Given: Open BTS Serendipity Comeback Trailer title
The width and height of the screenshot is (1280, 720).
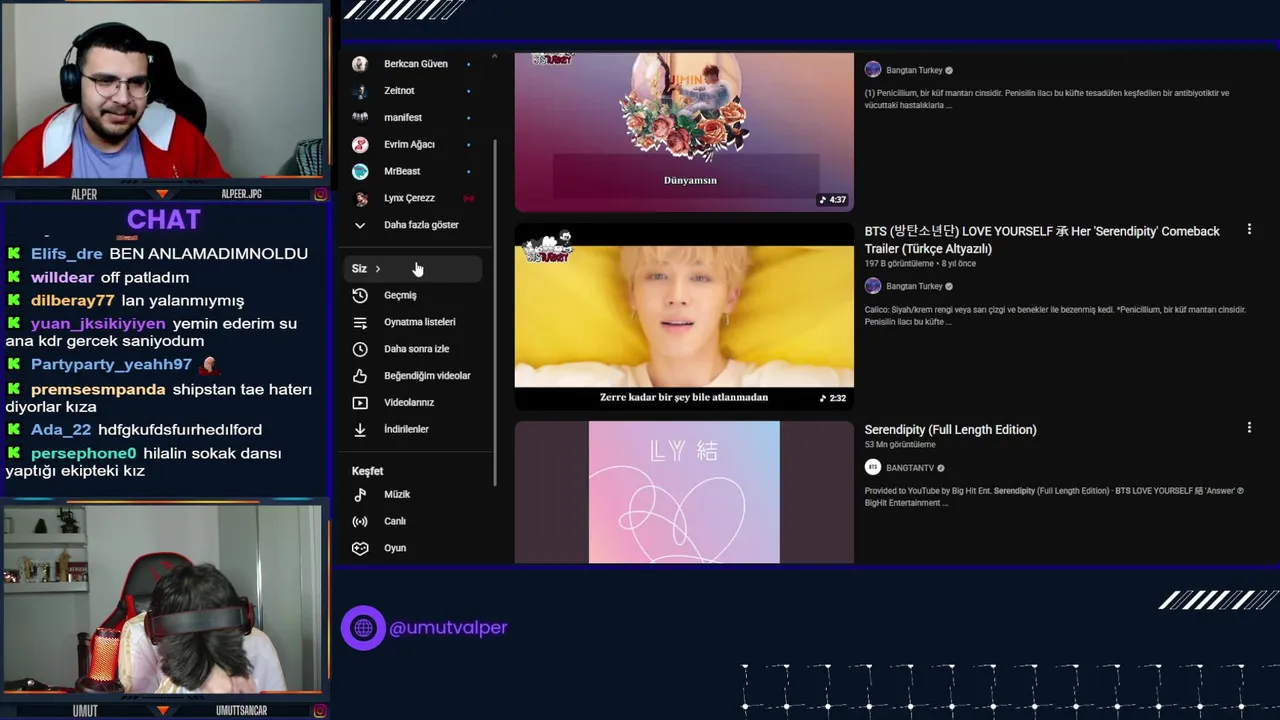Looking at the screenshot, I should tap(1042, 240).
